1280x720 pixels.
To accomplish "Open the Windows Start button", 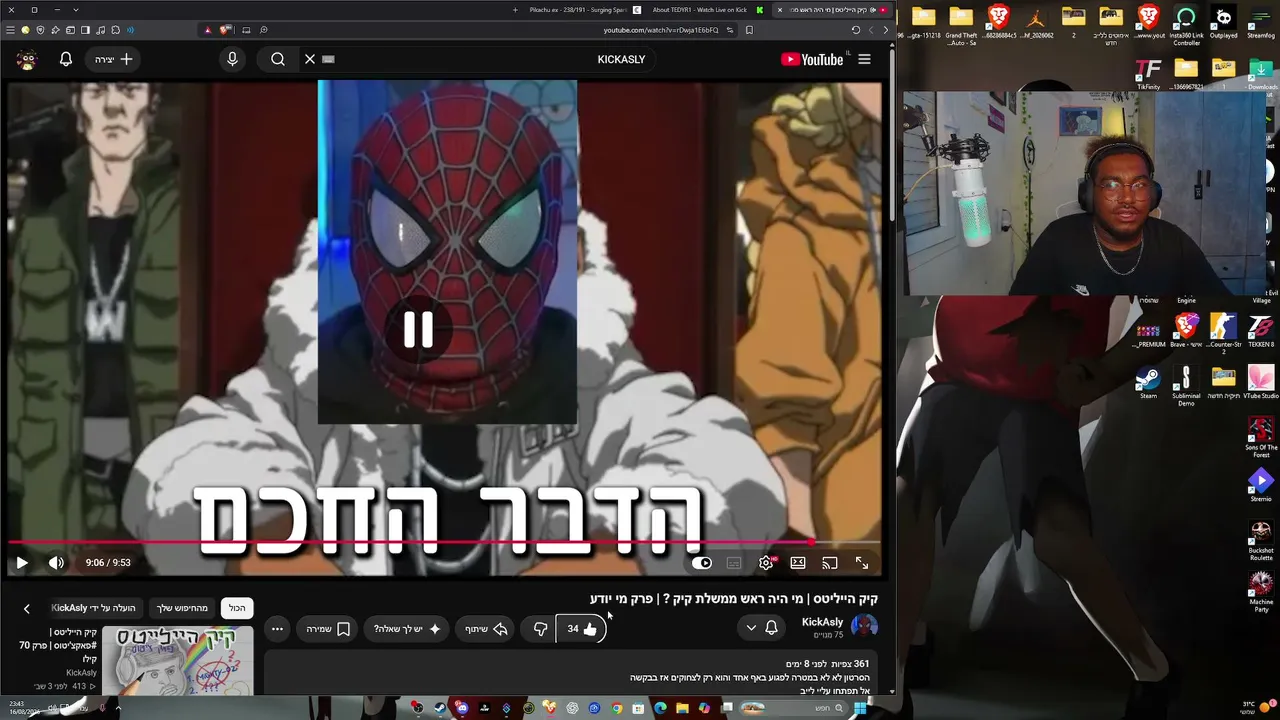I will [861, 708].
